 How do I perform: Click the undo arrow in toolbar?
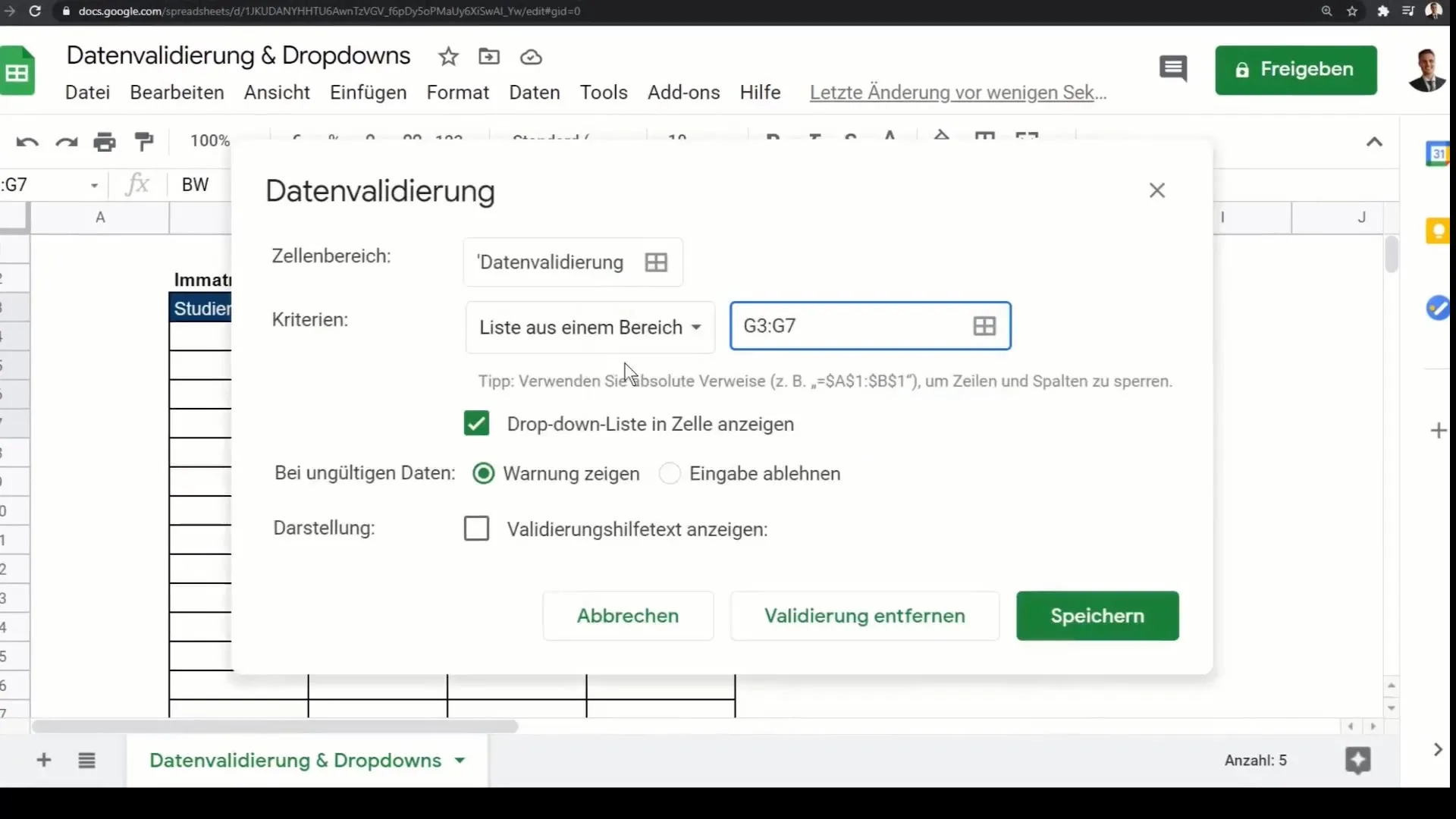point(27,142)
